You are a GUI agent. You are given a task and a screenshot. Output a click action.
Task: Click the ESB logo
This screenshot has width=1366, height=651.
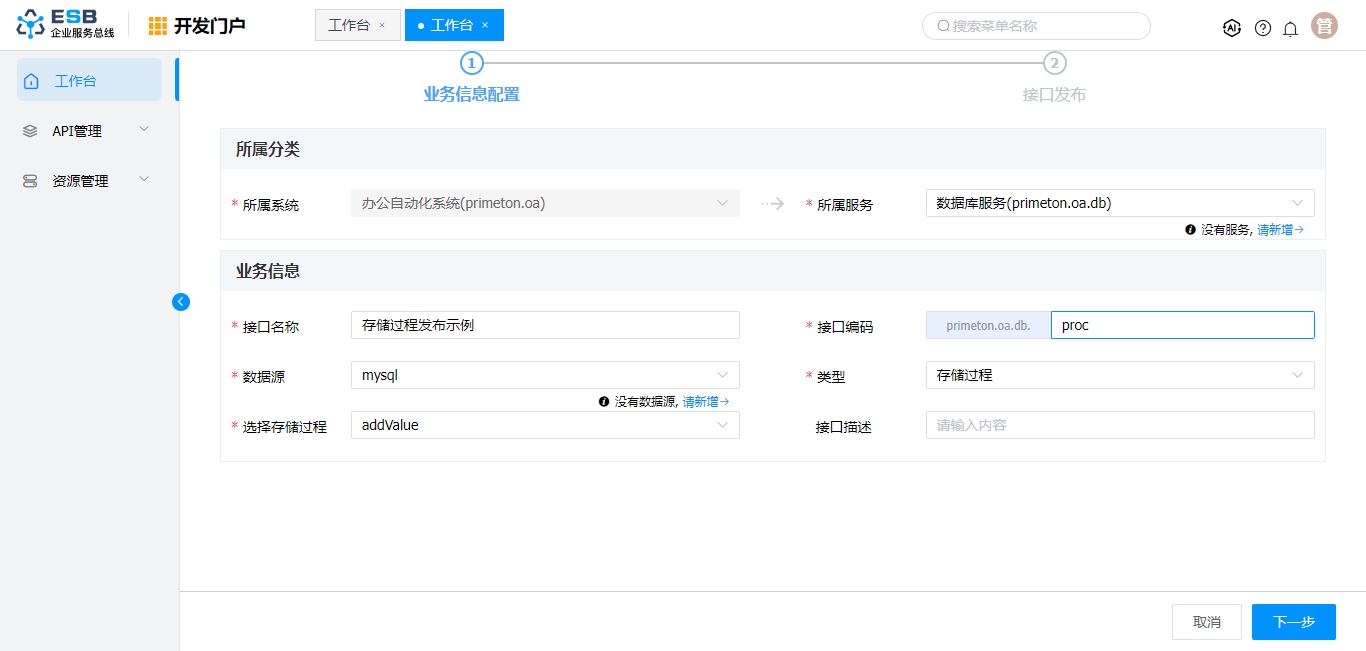coord(66,25)
